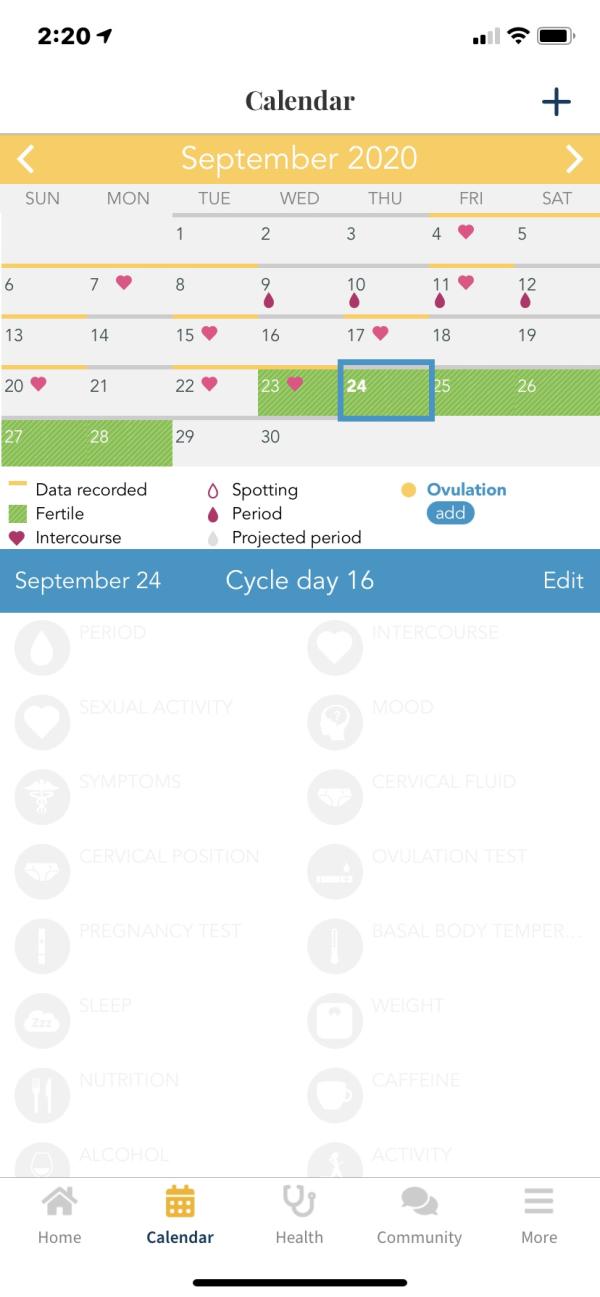Viewport: 600px width, 1297px height.
Task: Open the Community tab
Action: click(419, 1215)
